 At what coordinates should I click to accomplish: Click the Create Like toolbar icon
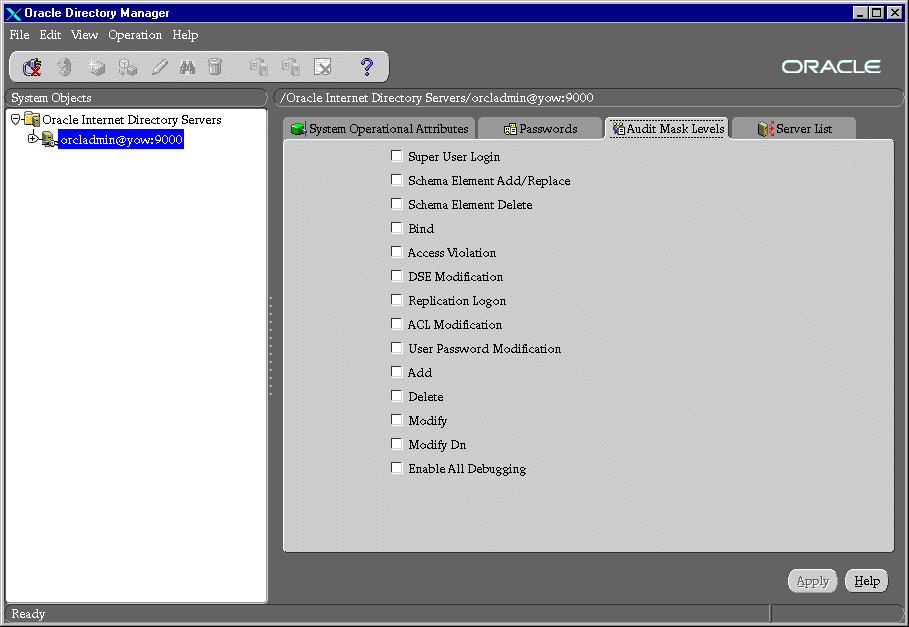coord(127,67)
